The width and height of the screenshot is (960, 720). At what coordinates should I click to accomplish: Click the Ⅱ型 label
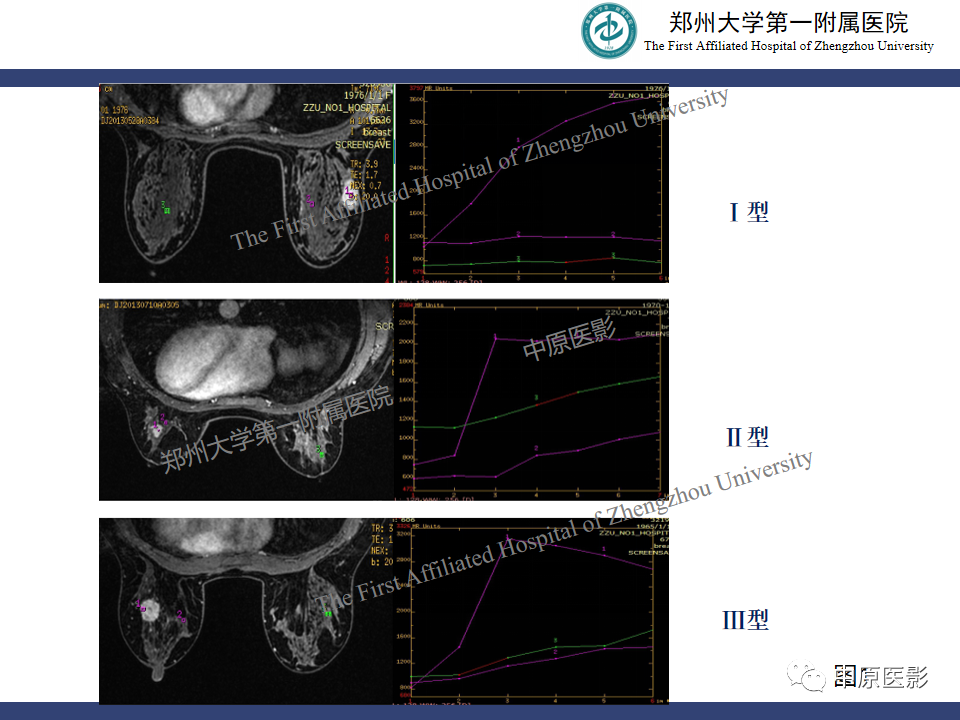748,437
